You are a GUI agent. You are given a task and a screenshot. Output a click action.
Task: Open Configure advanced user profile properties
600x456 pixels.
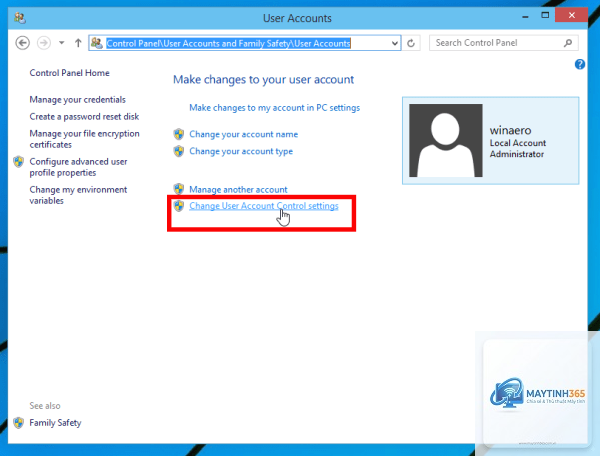coord(78,167)
